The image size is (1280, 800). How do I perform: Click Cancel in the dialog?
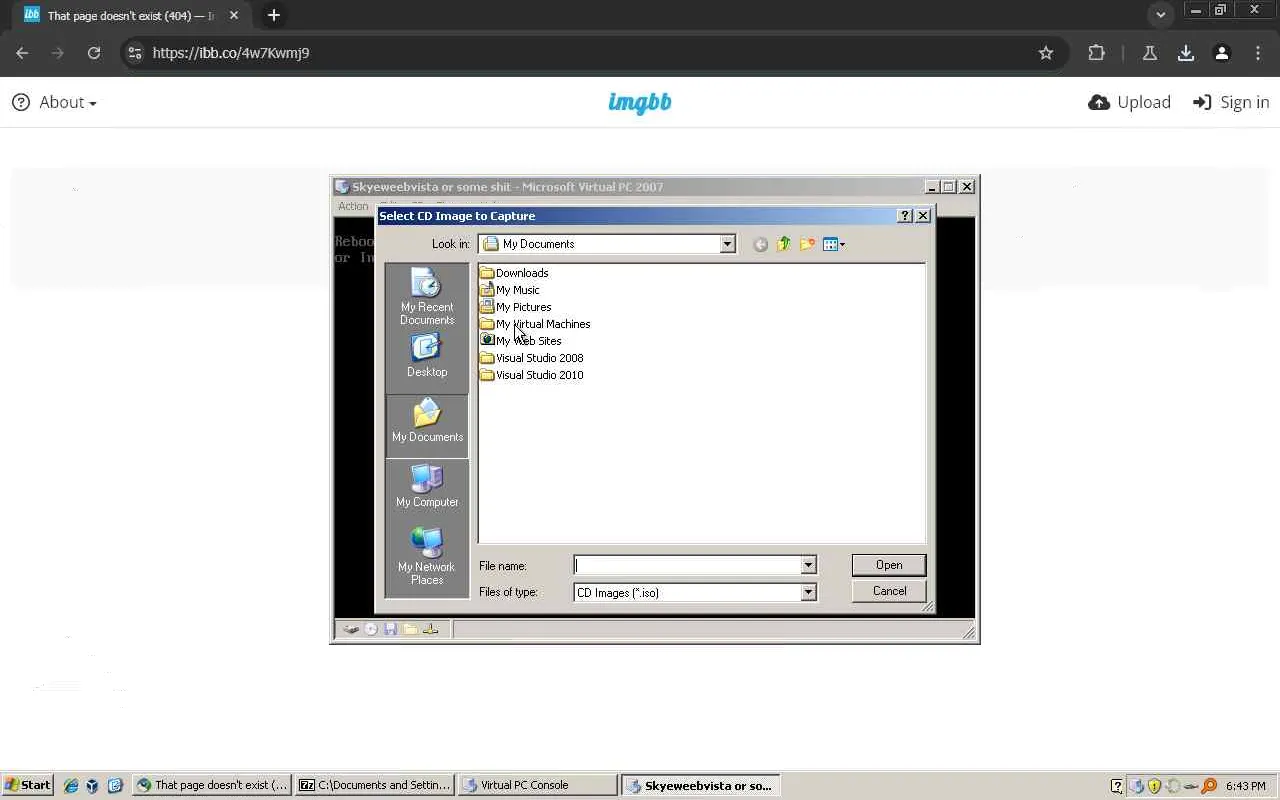(x=889, y=591)
